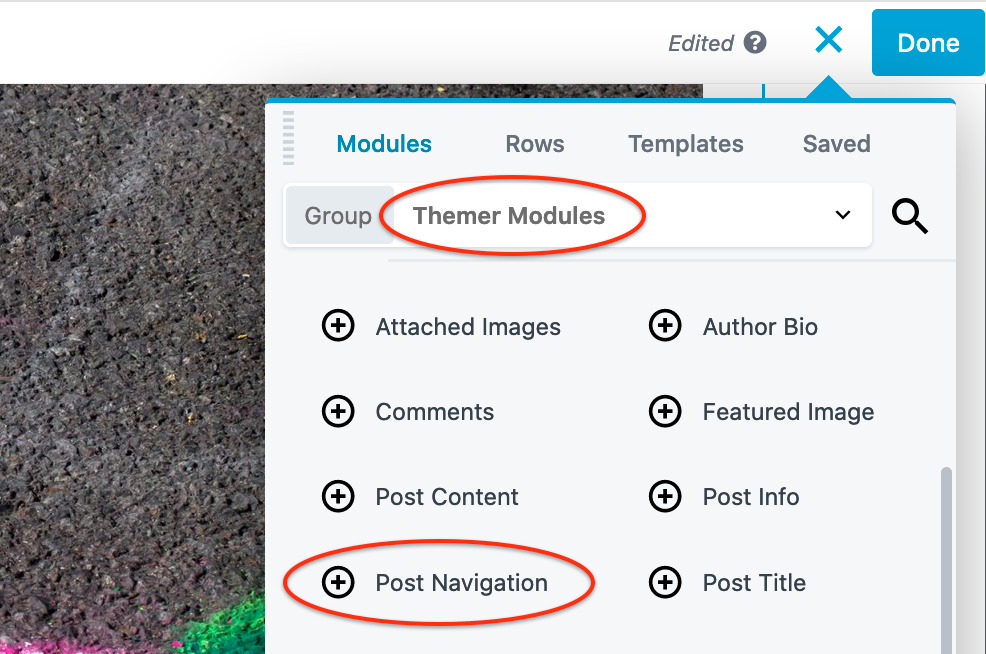Click the plus icon beside Post Title

[665, 582]
